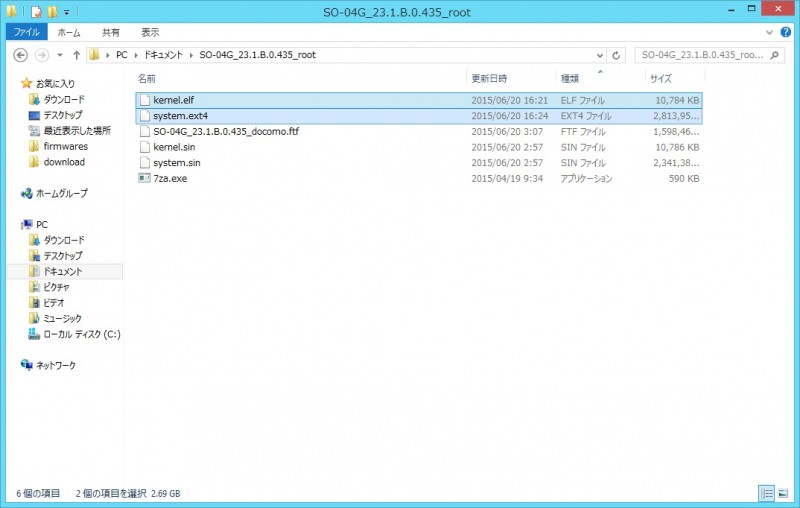Click the kernel.sin file name
This screenshot has height=508, width=800.
click(174, 147)
